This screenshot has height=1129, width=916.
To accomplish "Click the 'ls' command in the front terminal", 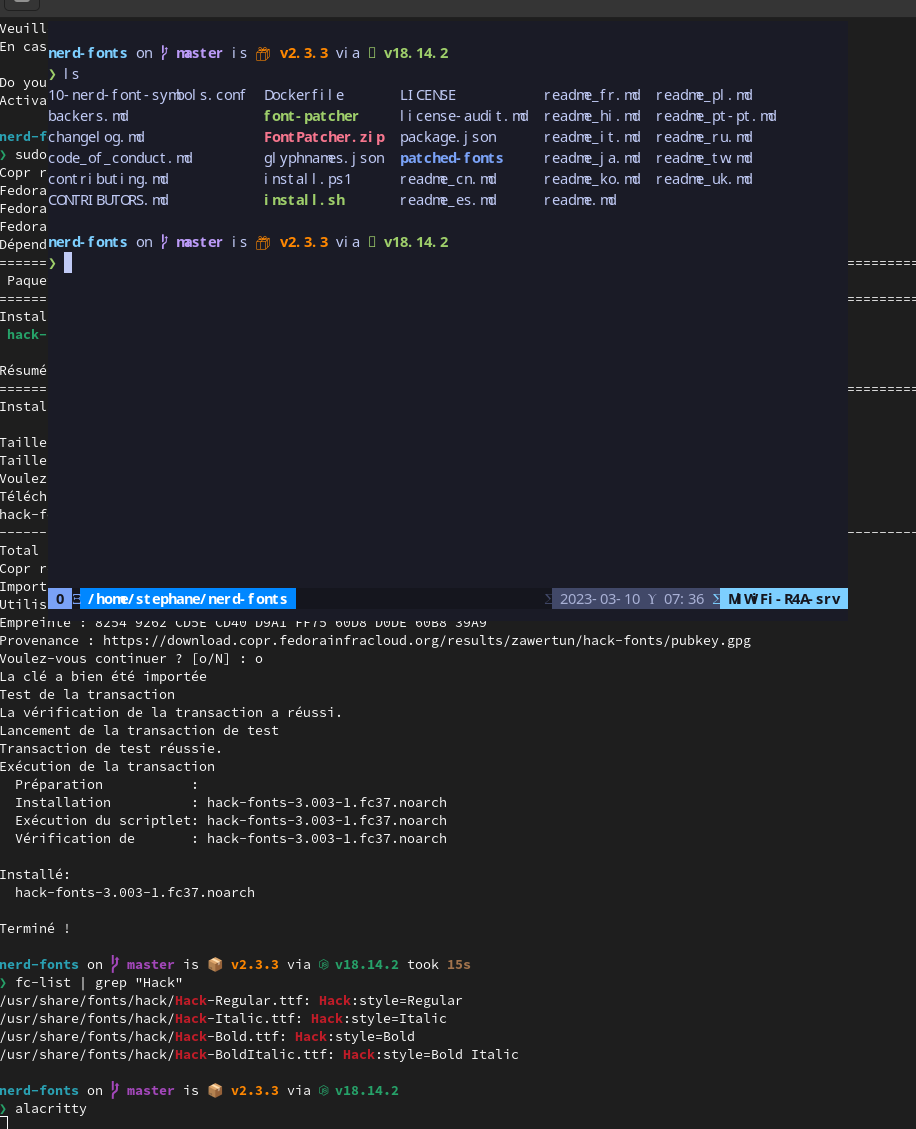I will tap(71, 73).
